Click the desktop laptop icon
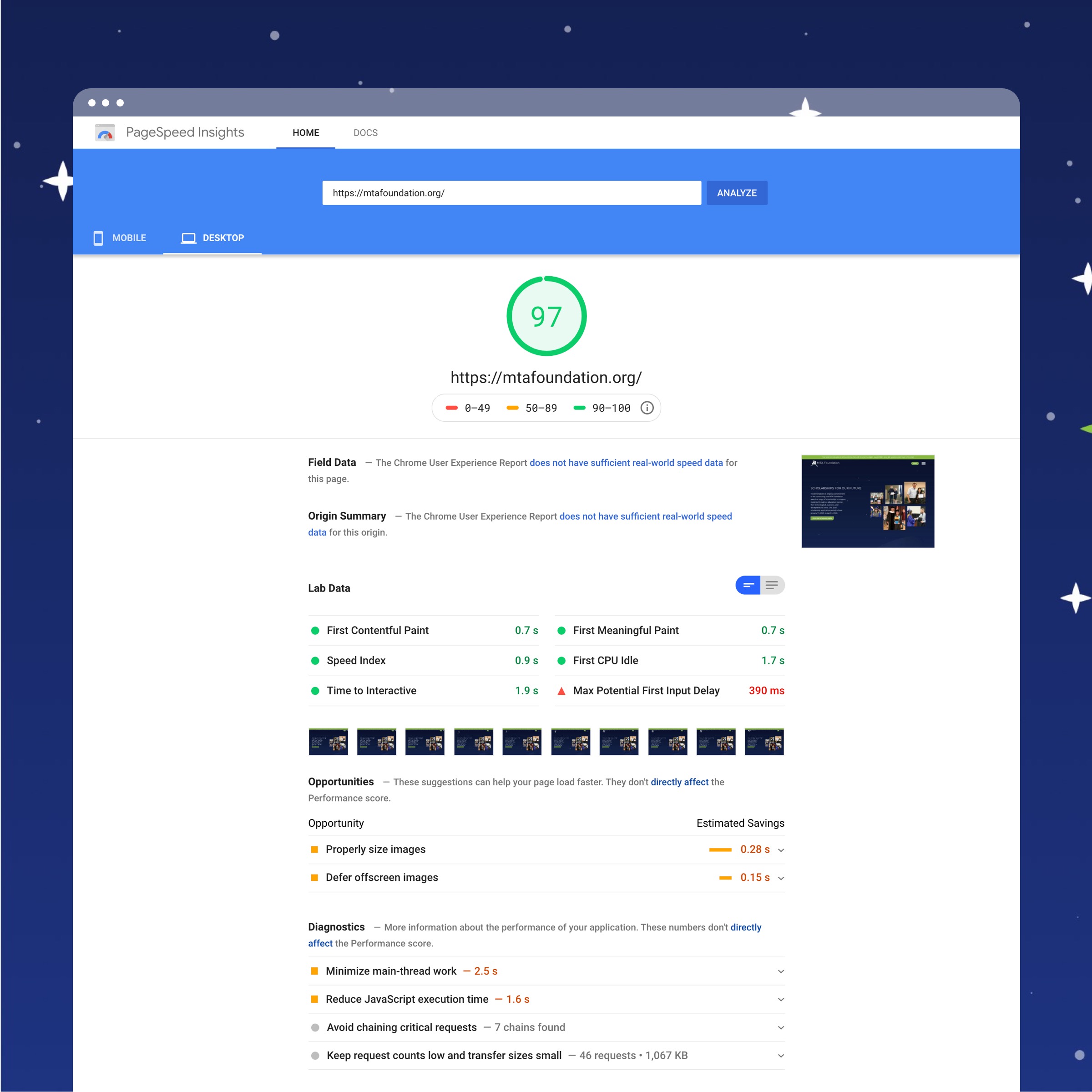 click(189, 238)
